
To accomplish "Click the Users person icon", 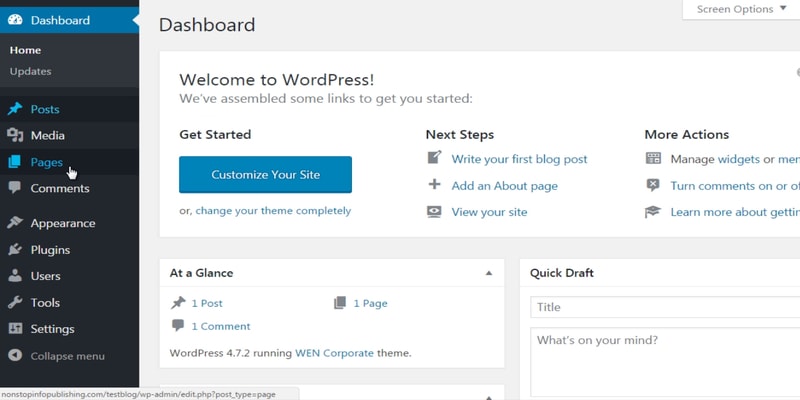I will pos(14,276).
